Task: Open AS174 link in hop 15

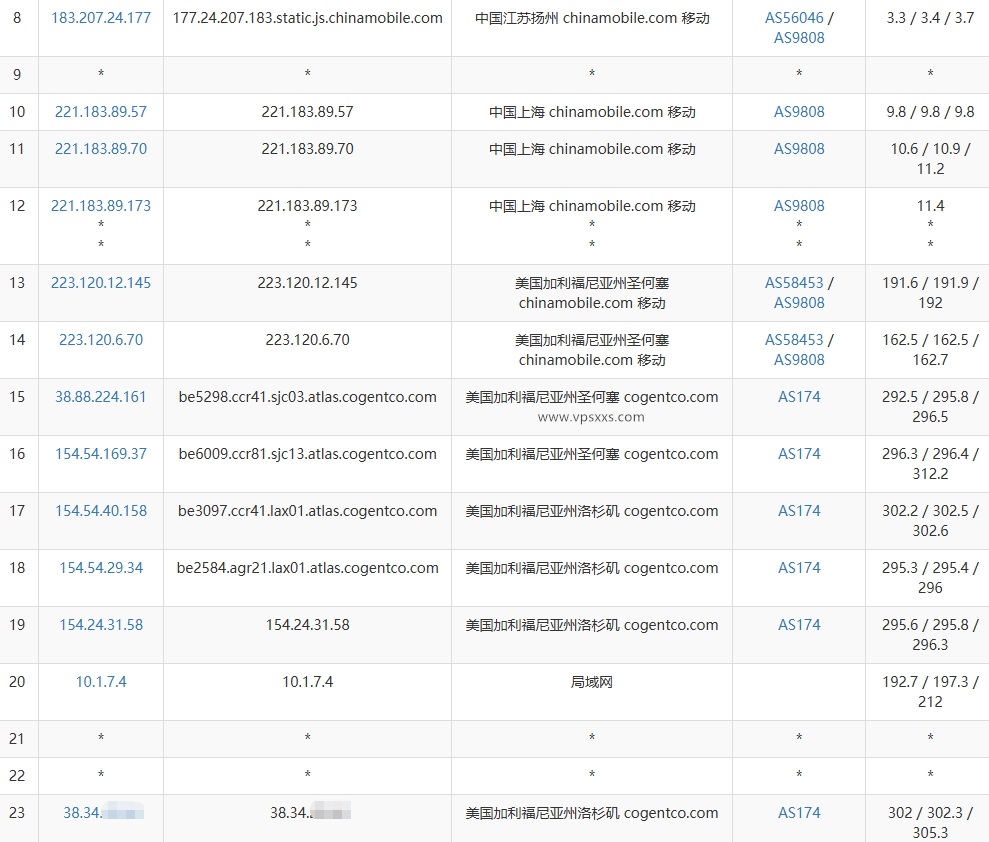Action: click(x=799, y=397)
